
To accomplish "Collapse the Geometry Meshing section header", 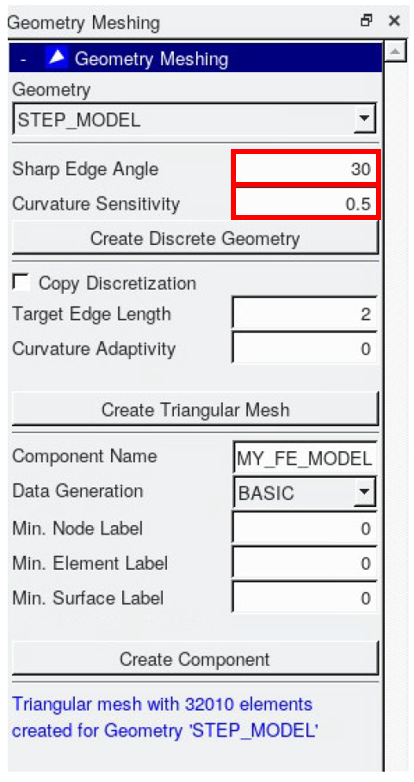I will pyautogui.click(x=23, y=59).
